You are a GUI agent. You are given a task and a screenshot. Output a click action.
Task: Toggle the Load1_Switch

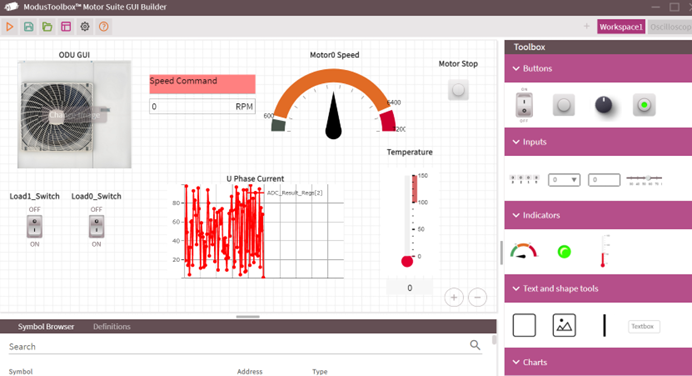[x=34, y=226]
